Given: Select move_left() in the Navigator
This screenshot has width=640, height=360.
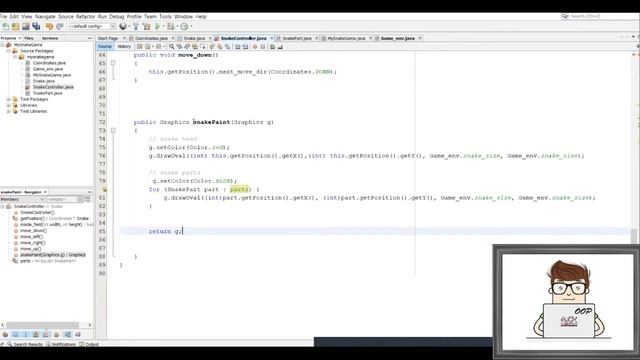Looking at the screenshot, I should click(x=31, y=237).
